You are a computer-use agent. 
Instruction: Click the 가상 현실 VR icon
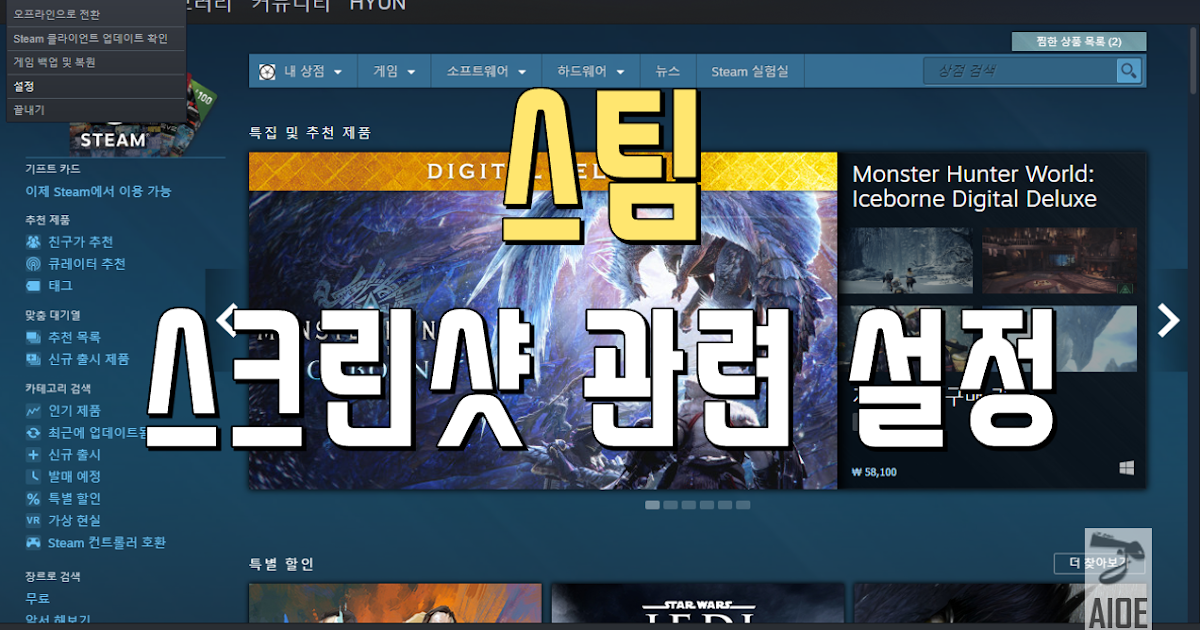(x=33, y=520)
